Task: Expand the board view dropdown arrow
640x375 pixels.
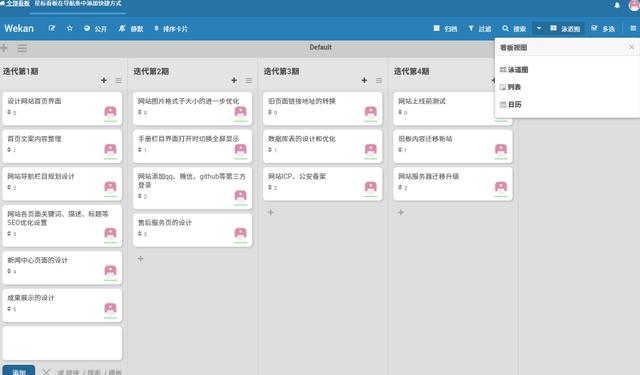Action: [x=539, y=29]
